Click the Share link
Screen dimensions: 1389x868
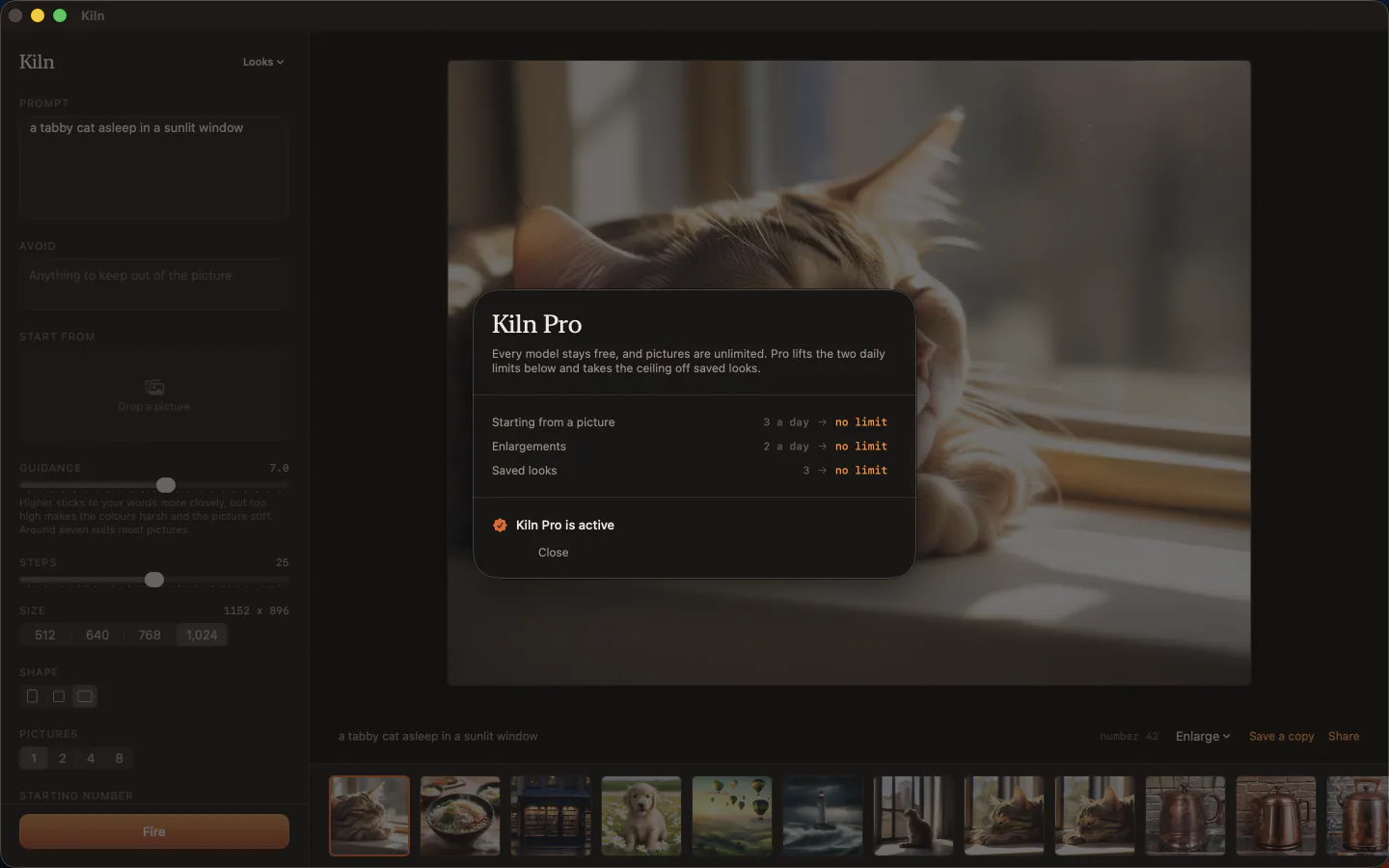1344,736
